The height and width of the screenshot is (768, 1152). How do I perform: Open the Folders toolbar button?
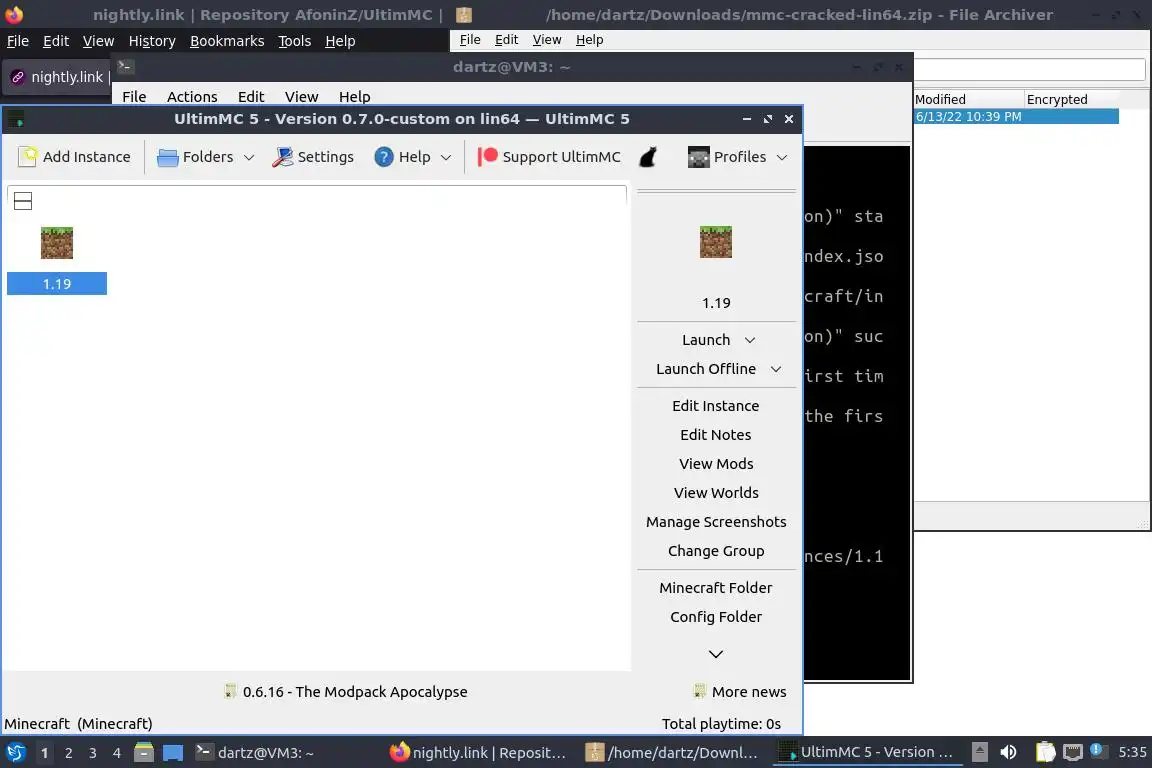(195, 157)
